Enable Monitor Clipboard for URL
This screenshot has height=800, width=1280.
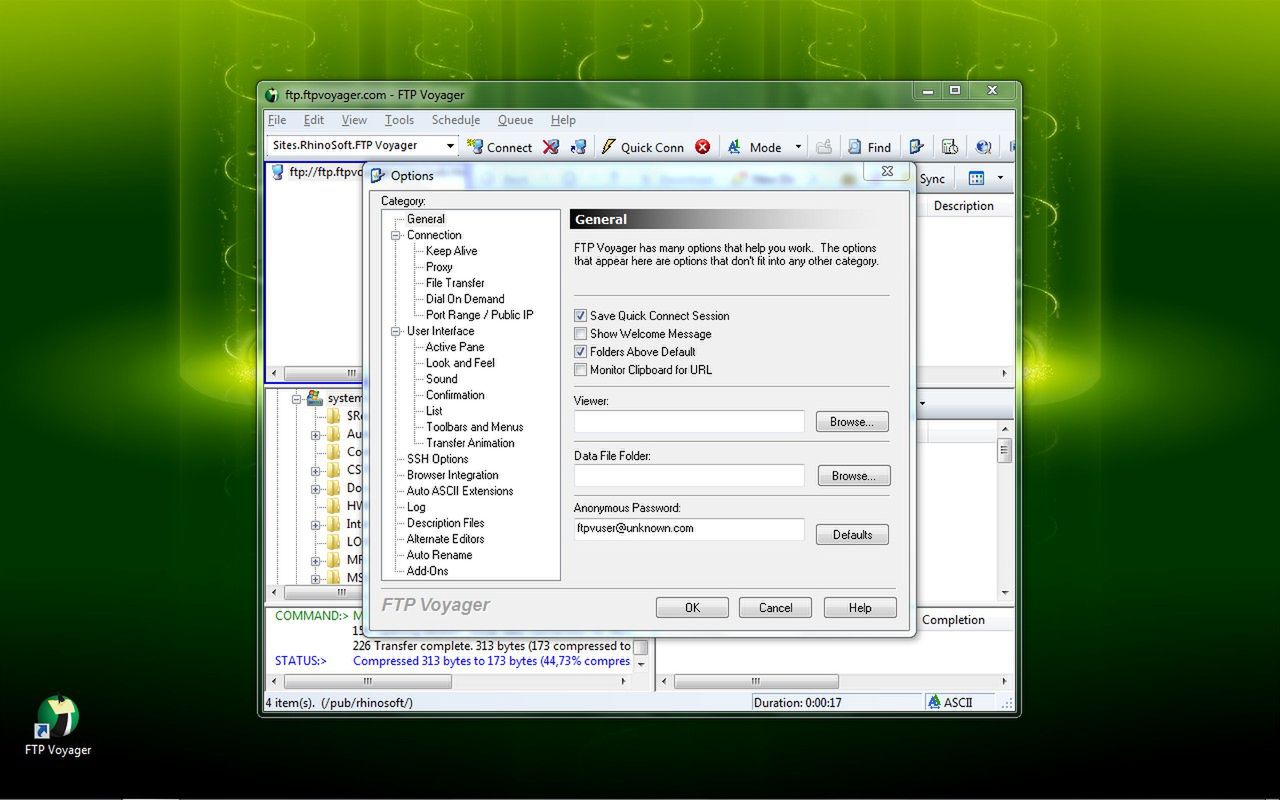tap(580, 370)
